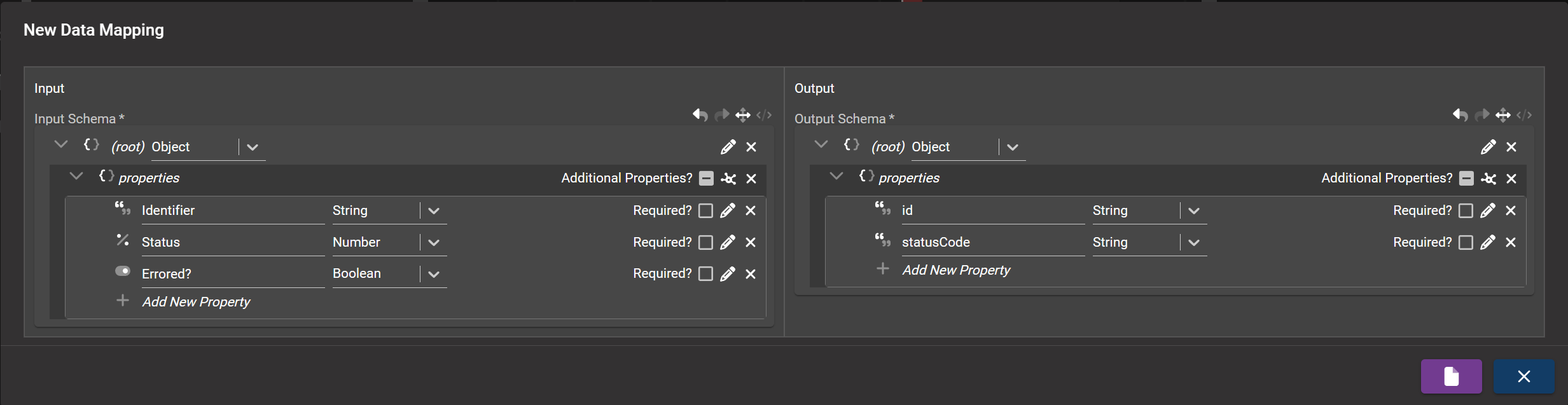Click the Status name field
Viewport: 1568px width, 405px height.
coord(233,242)
